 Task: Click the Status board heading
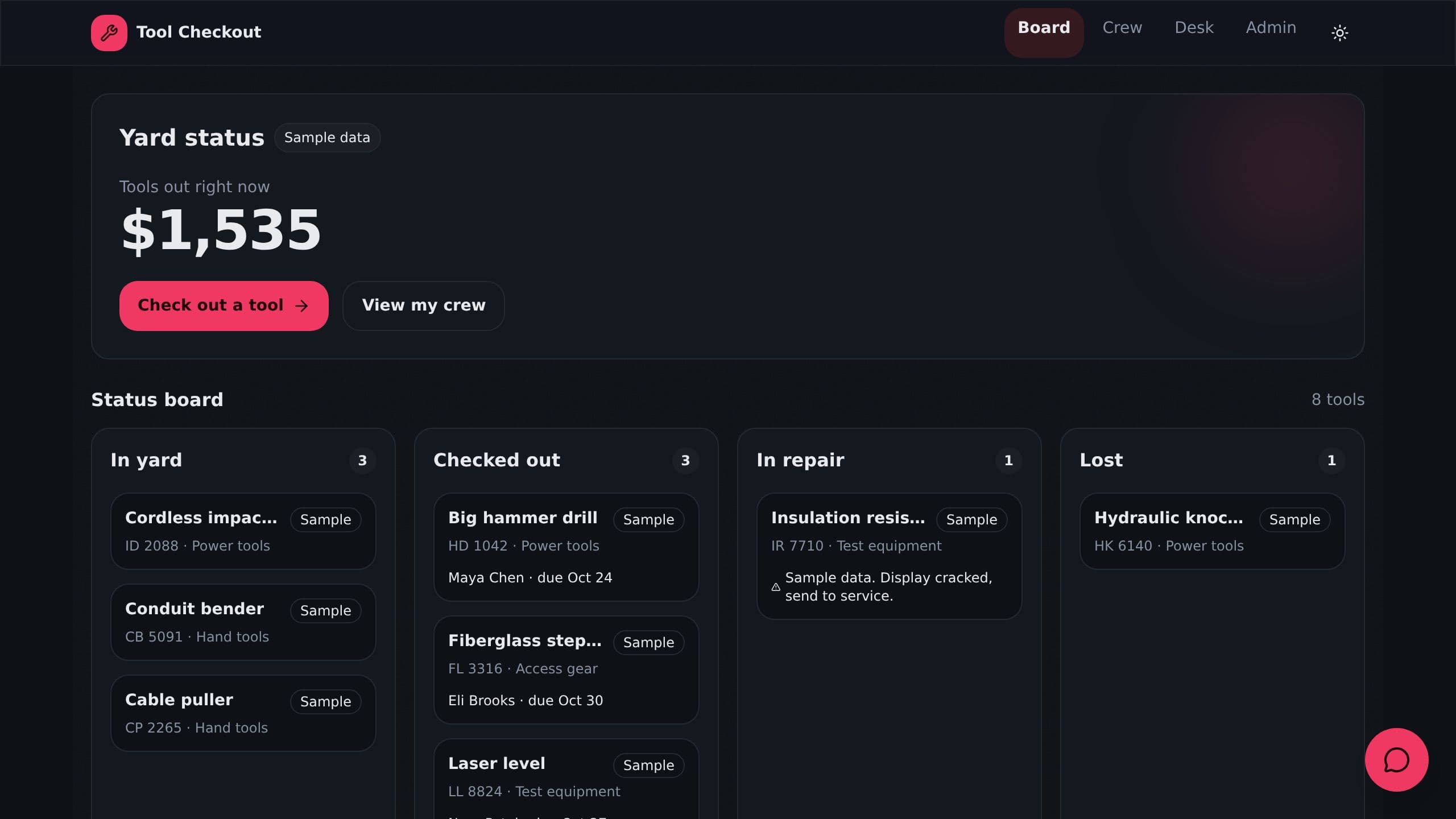tap(157, 400)
